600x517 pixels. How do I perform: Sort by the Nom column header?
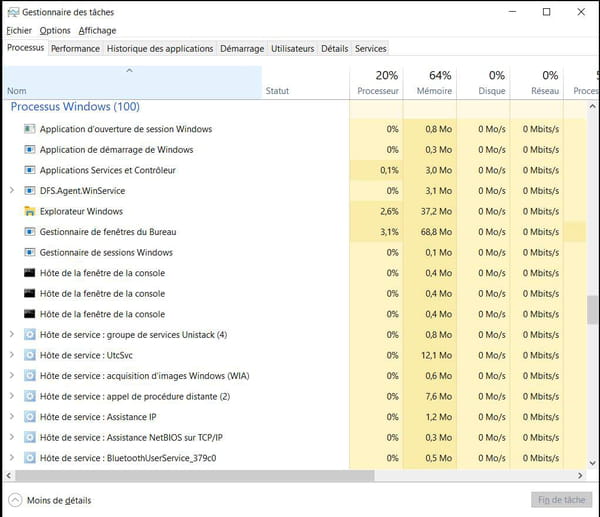point(132,82)
